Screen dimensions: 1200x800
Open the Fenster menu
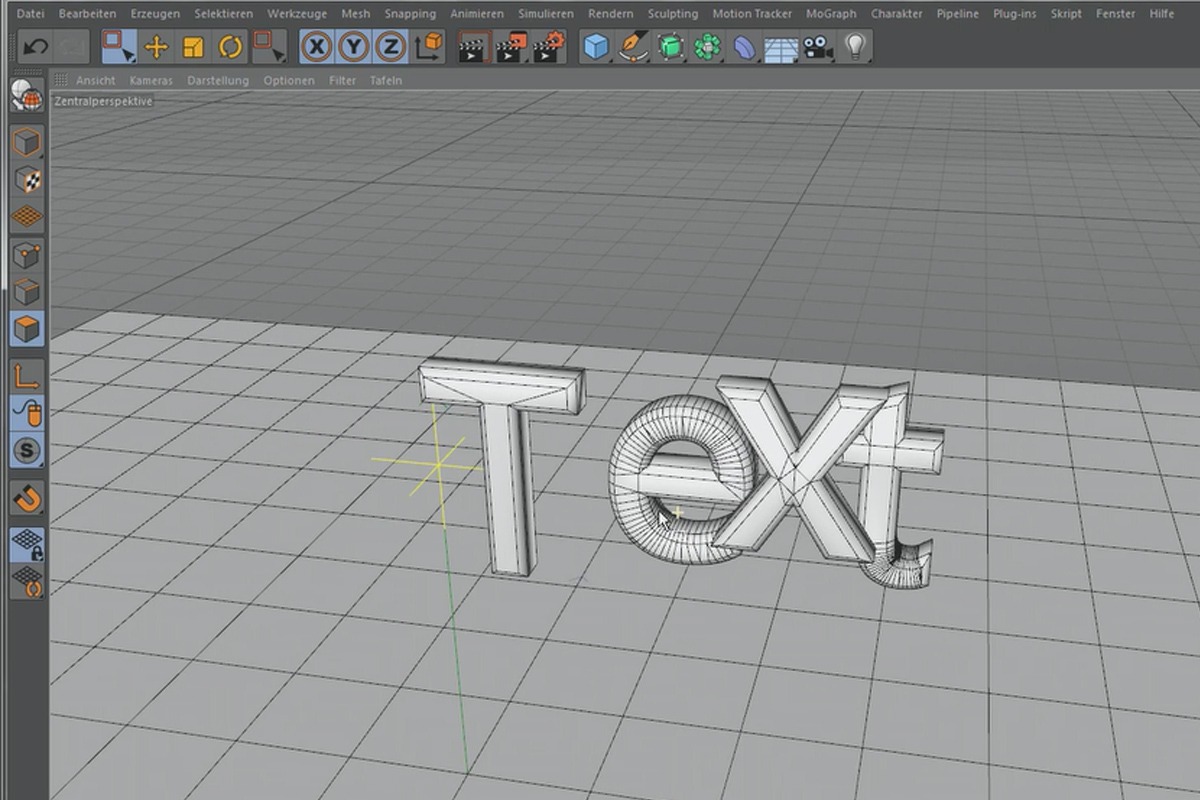pos(1115,14)
